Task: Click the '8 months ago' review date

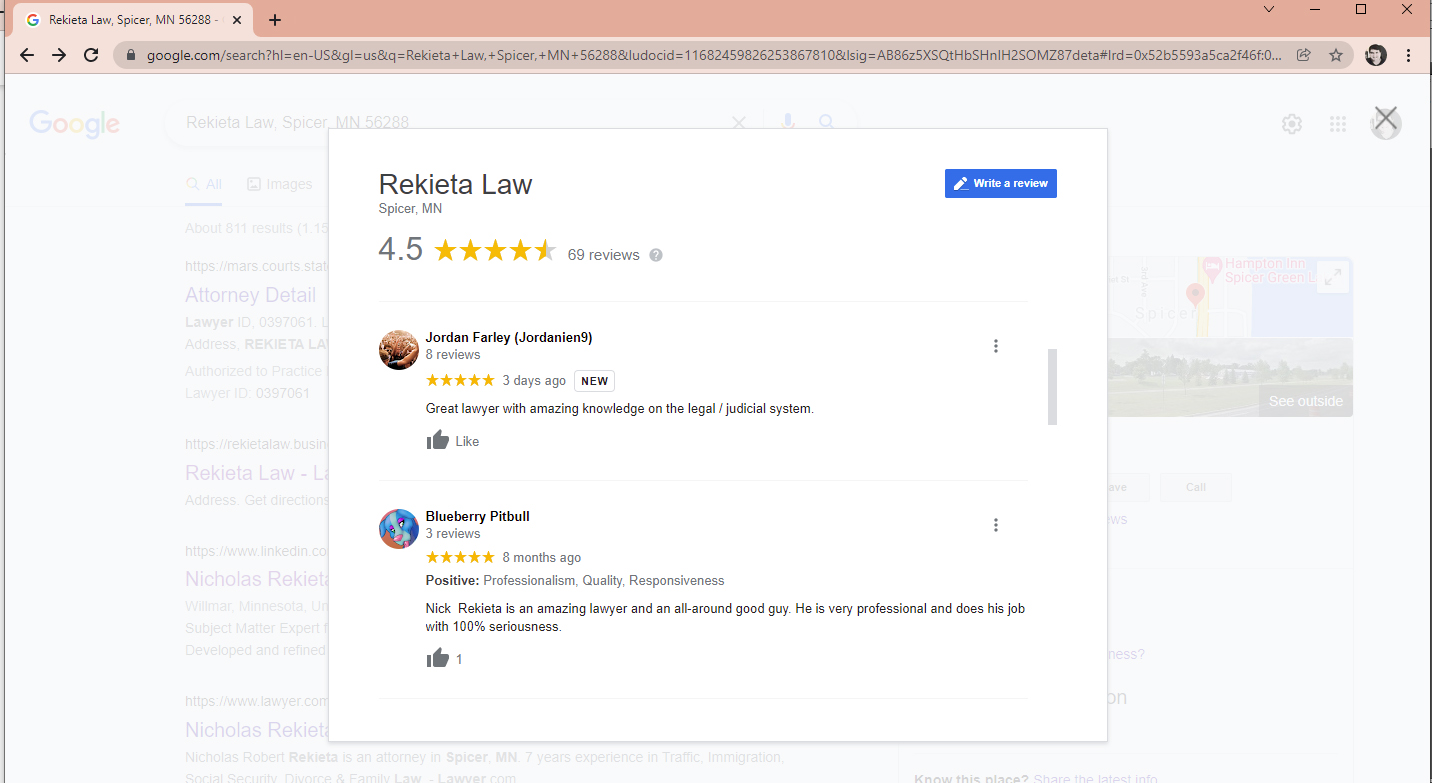Action: (541, 558)
